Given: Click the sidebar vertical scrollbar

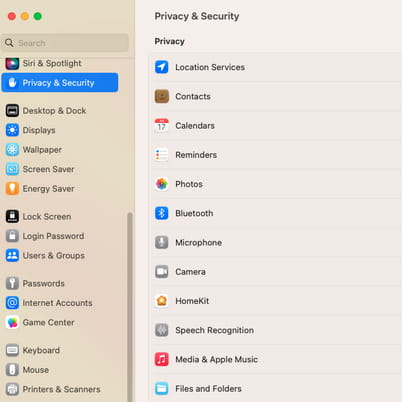Looking at the screenshot, I should (130, 307).
